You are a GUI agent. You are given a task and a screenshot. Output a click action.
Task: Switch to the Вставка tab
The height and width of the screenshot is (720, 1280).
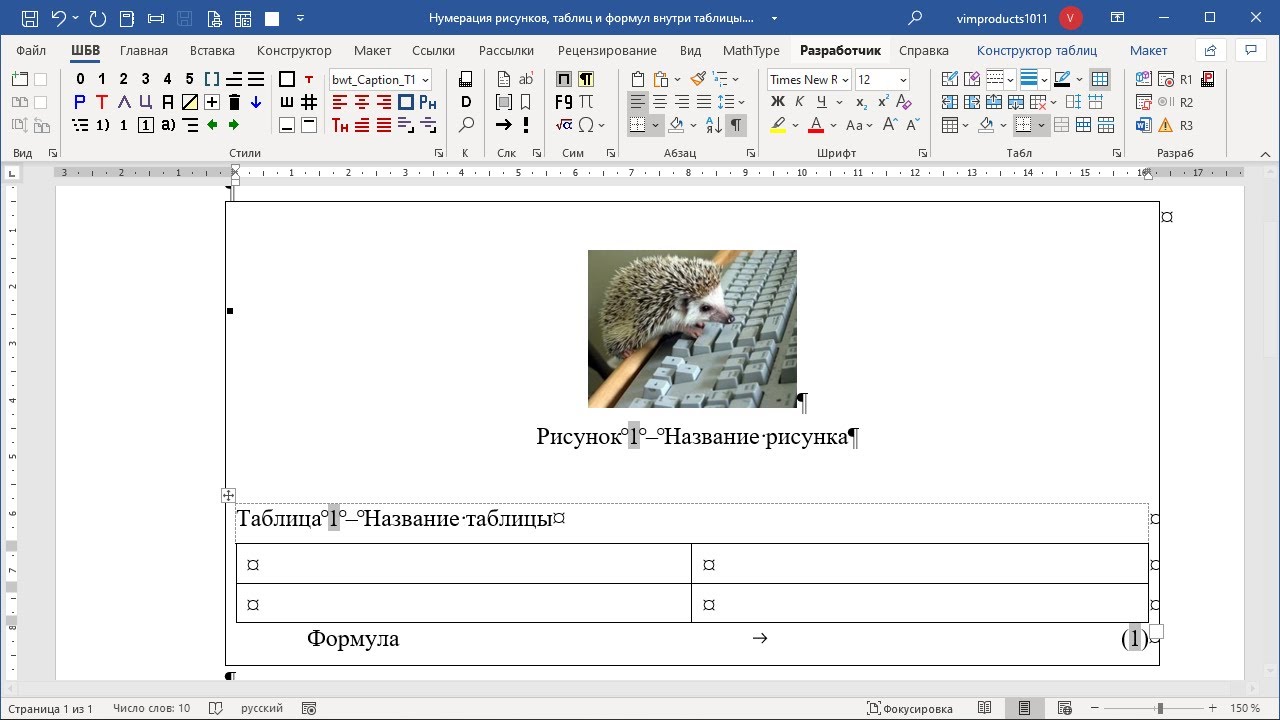coord(212,50)
